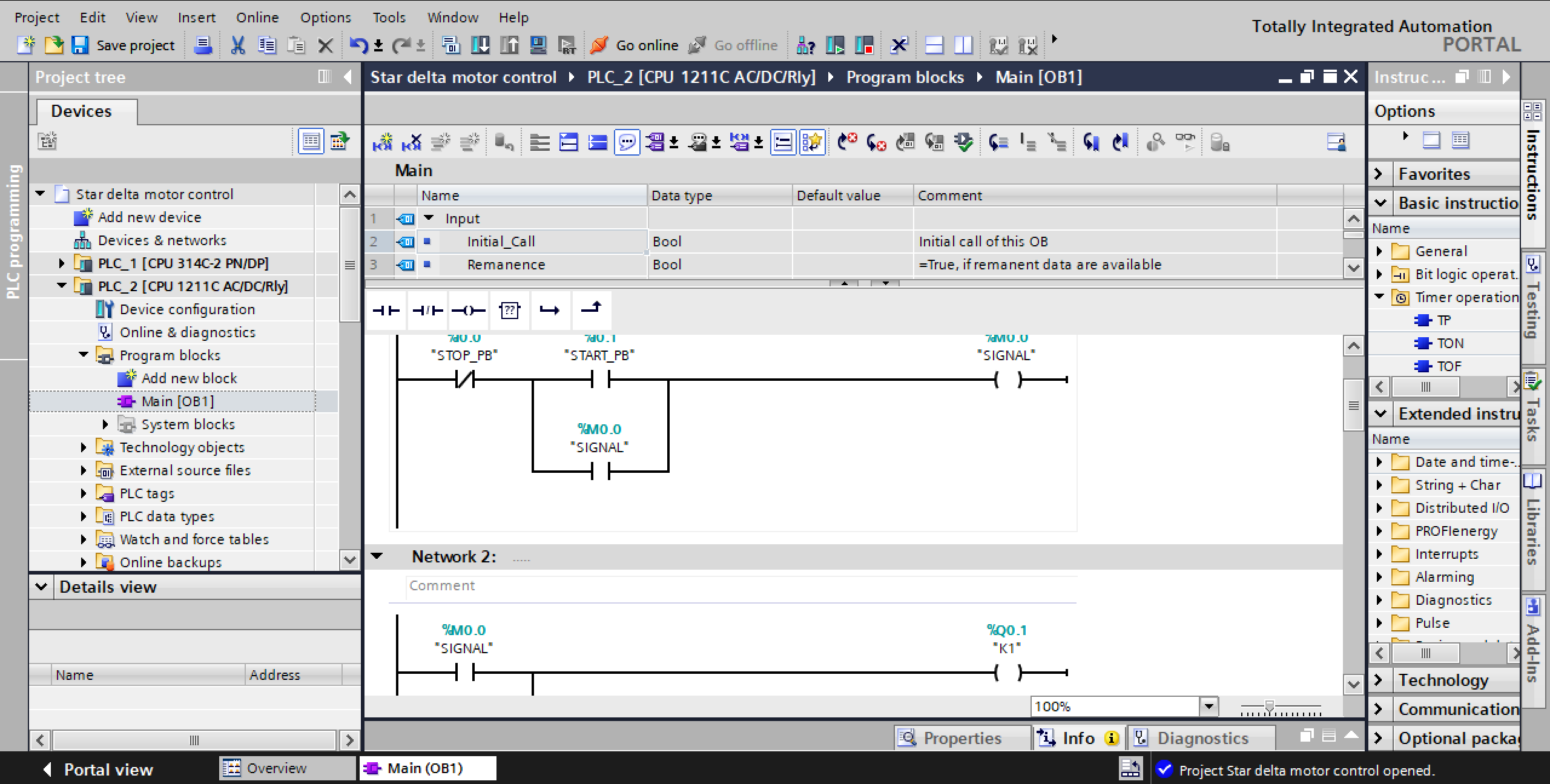Click the Upload from device icon
This screenshot has height=784, width=1550.
tap(509, 45)
